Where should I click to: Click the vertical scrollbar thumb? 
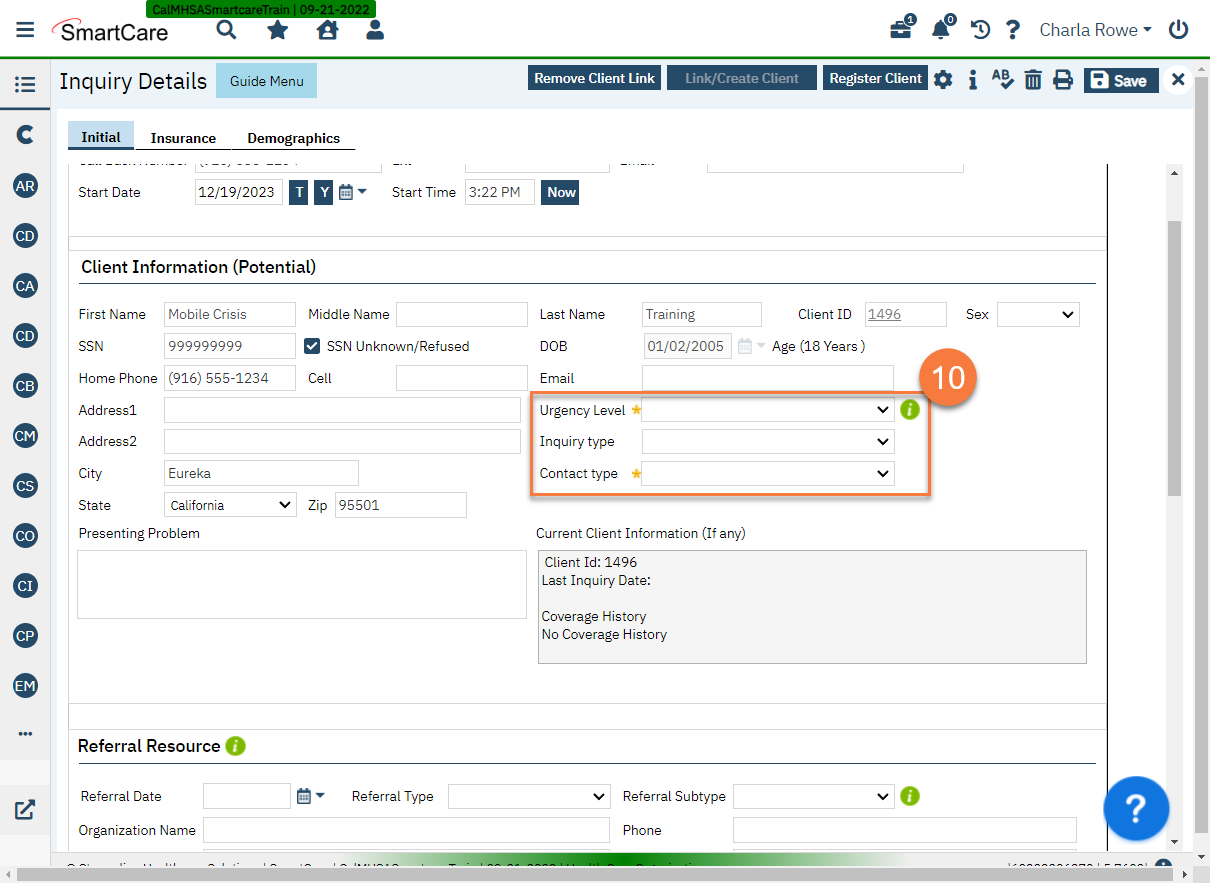[1174, 358]
